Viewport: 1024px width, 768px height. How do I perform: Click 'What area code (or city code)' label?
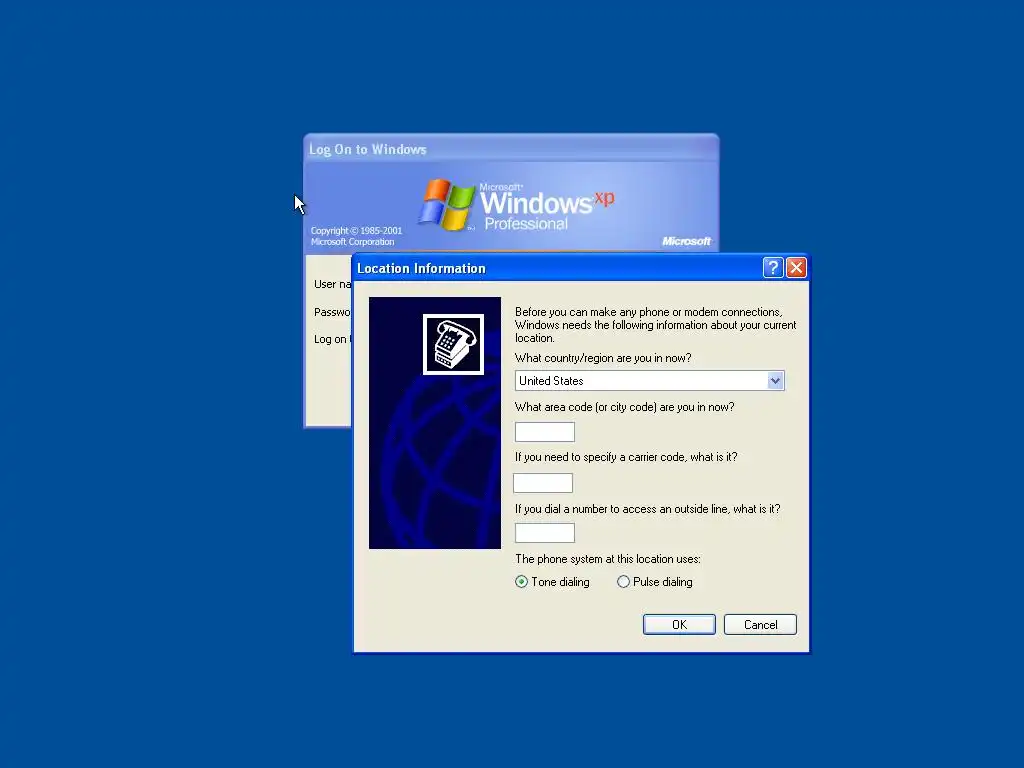[624, 407]
